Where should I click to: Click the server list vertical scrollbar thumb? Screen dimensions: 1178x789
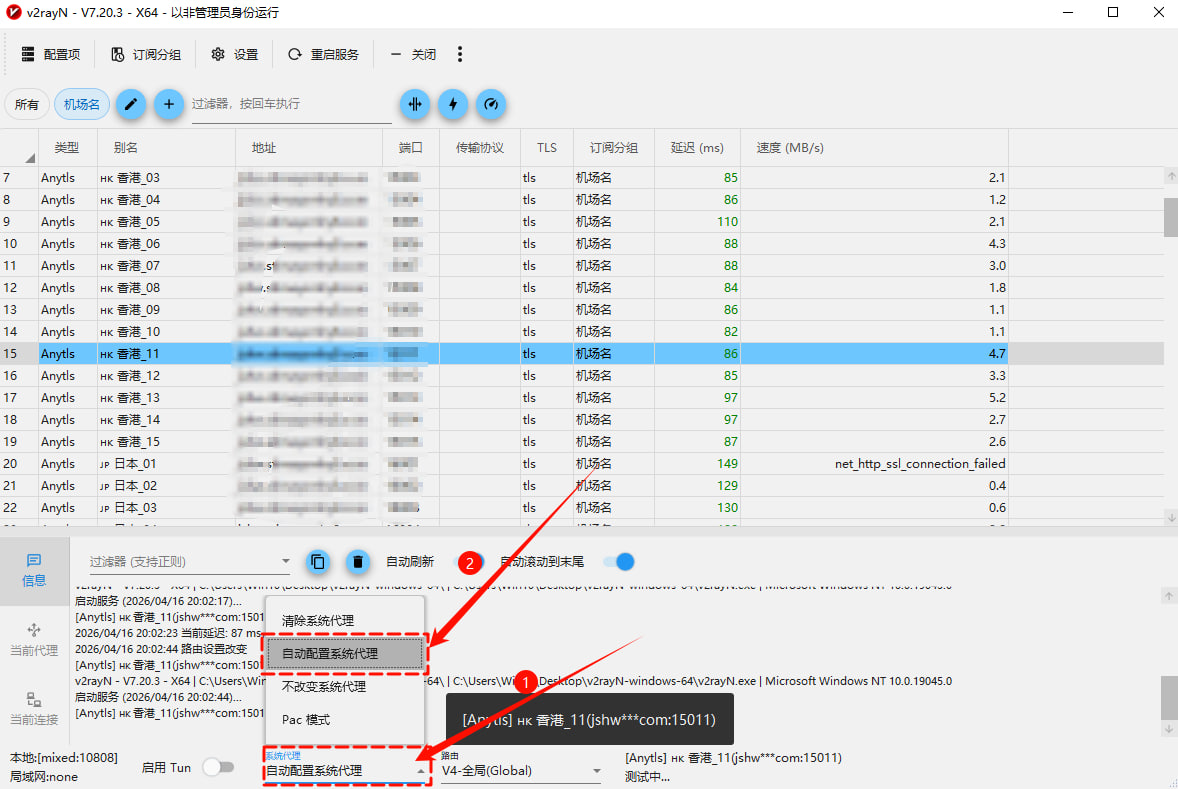click(1170, 217)
